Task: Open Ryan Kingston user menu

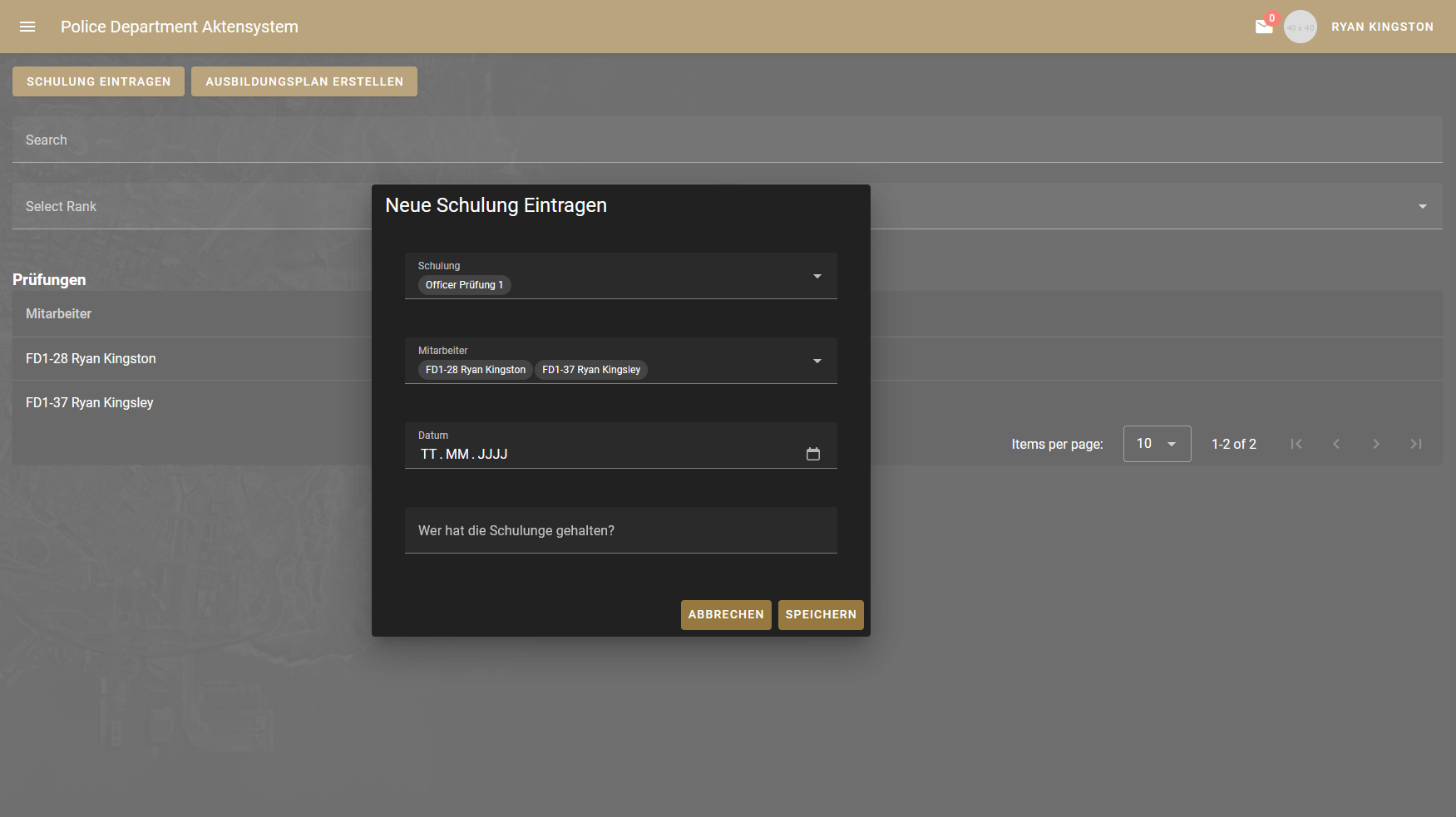Action: click(1382, 27)
